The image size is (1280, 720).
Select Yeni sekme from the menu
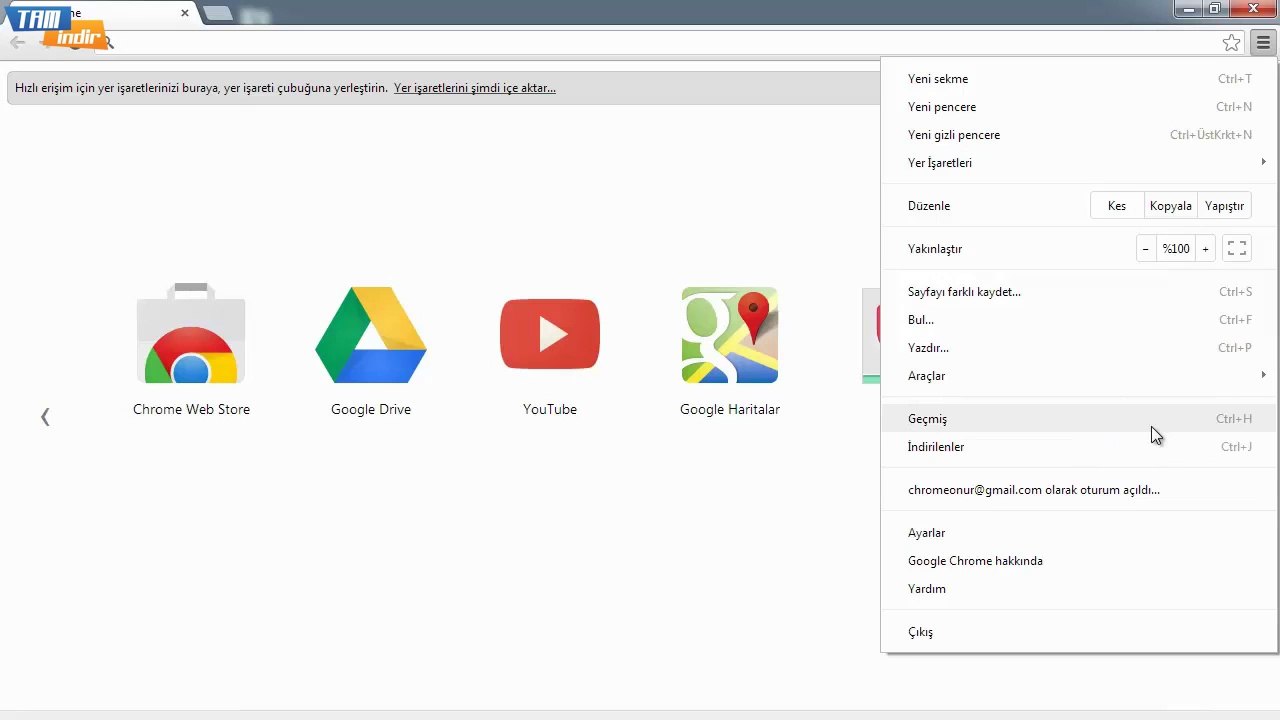click(1078, 79)
